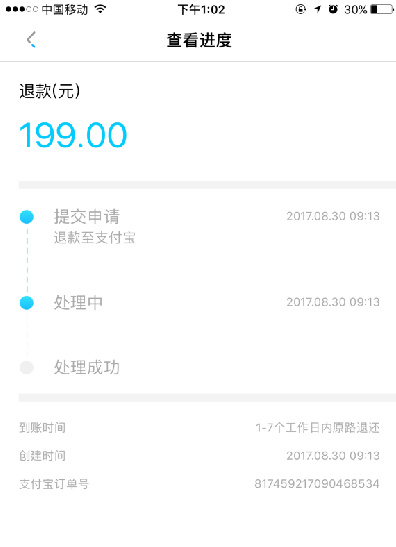Tap the gray dot beside 处理成功
This screenshot has width=396, height=547.
pos(27,367)
